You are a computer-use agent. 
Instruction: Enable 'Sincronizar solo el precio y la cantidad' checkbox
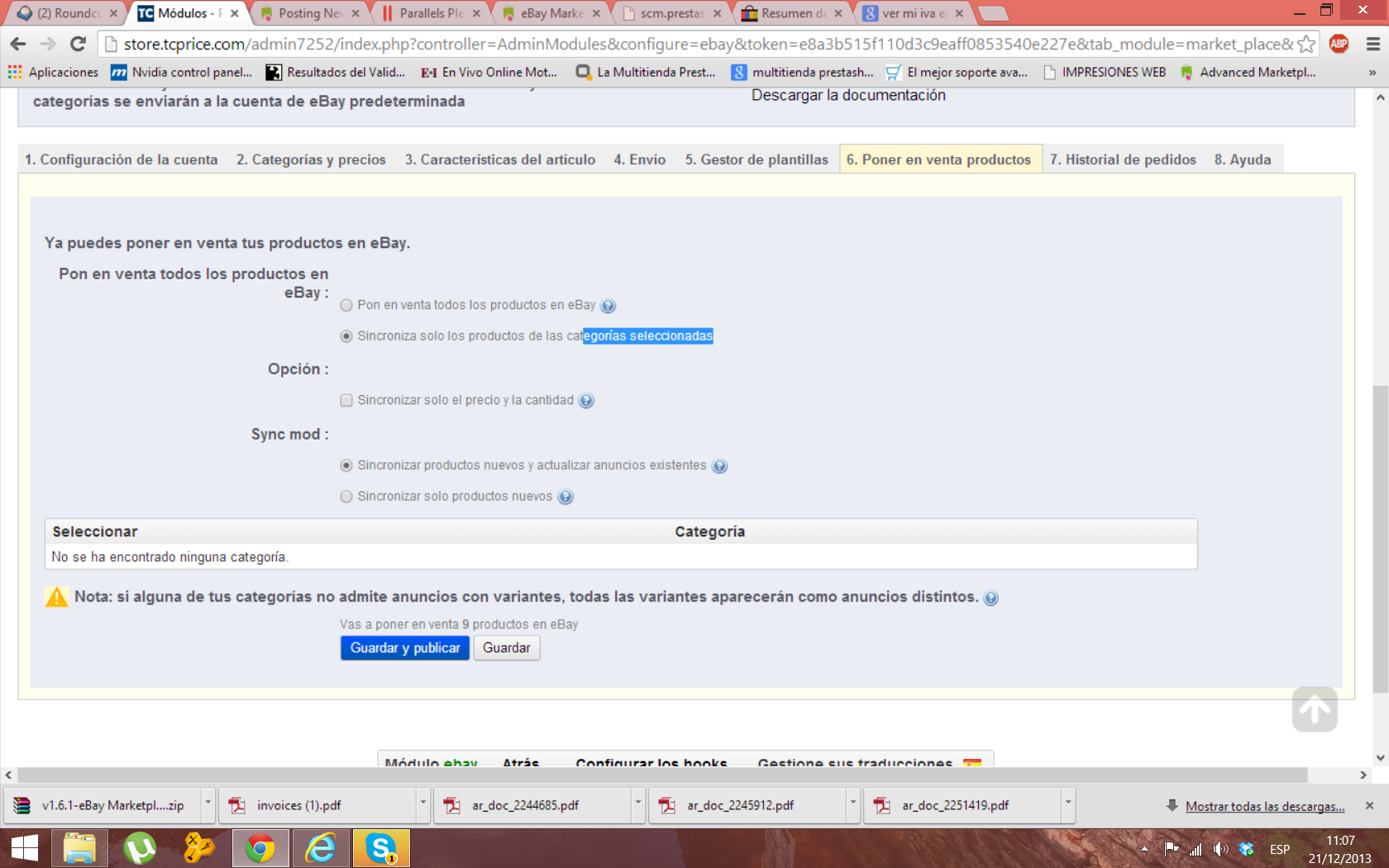(346, 401)
